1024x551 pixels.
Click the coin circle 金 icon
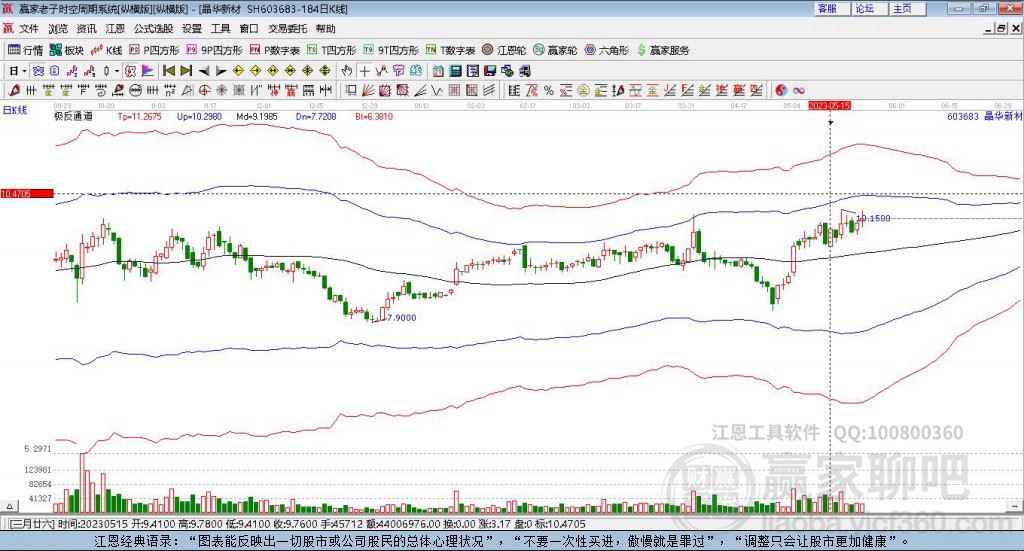(583, 91)
